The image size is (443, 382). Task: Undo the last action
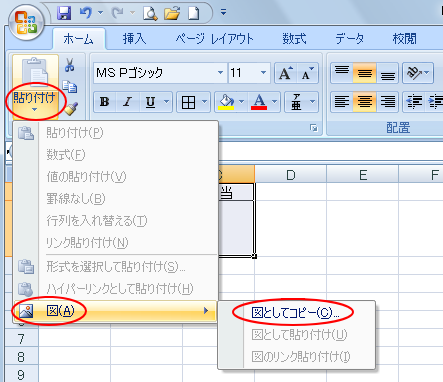(86, 13)
